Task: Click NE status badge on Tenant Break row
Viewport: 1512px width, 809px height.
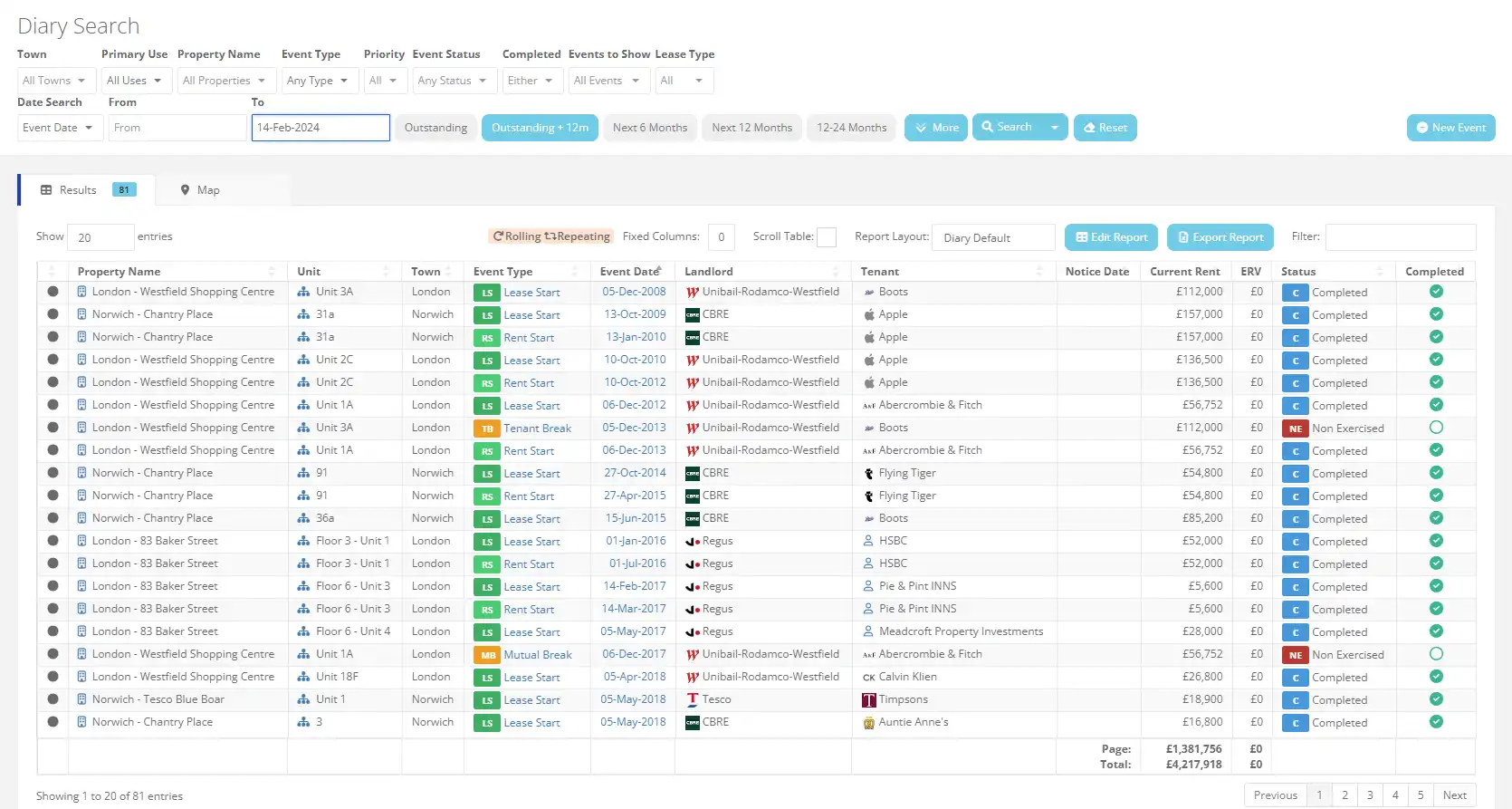Action: [x=1296, y=429]
